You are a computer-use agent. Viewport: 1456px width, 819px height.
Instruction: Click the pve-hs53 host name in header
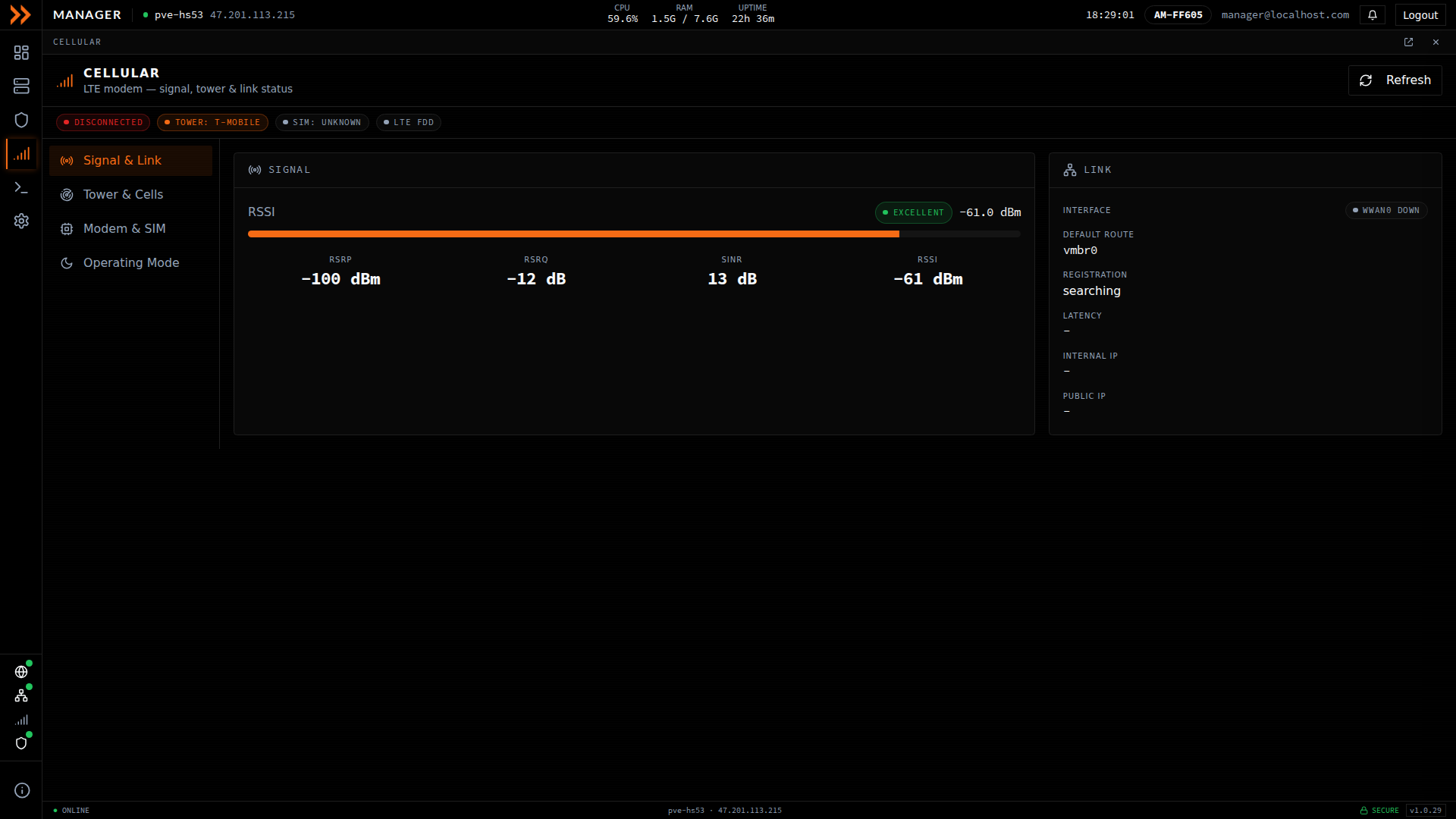click(178, 14)
